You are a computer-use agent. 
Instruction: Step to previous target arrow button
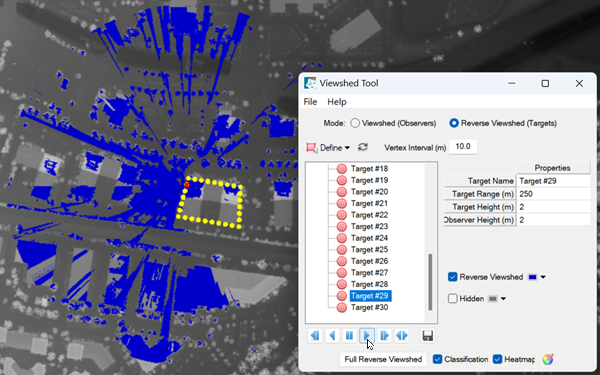point(332,336)
